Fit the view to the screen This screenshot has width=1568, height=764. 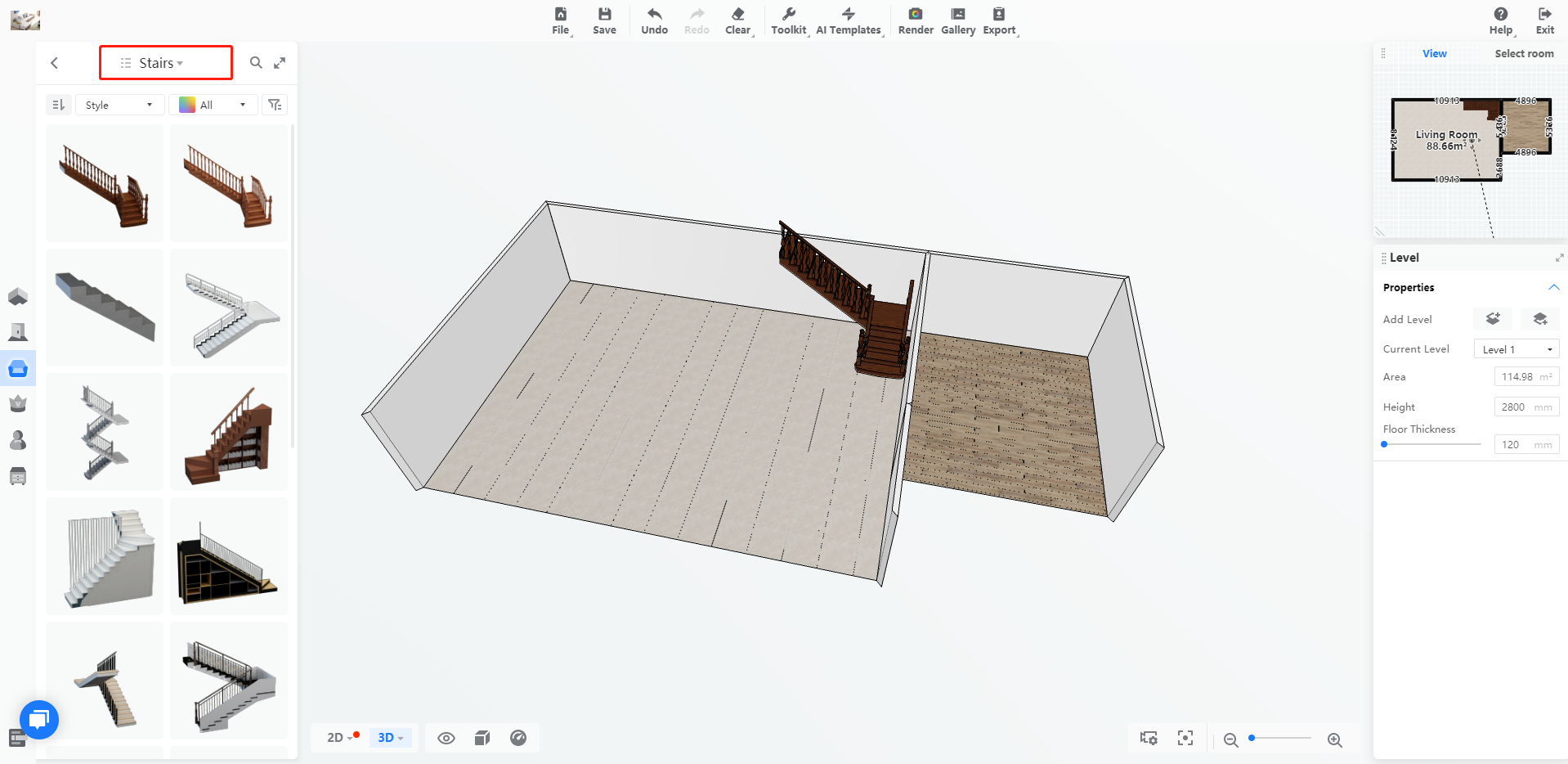[x=1185, y=739]
